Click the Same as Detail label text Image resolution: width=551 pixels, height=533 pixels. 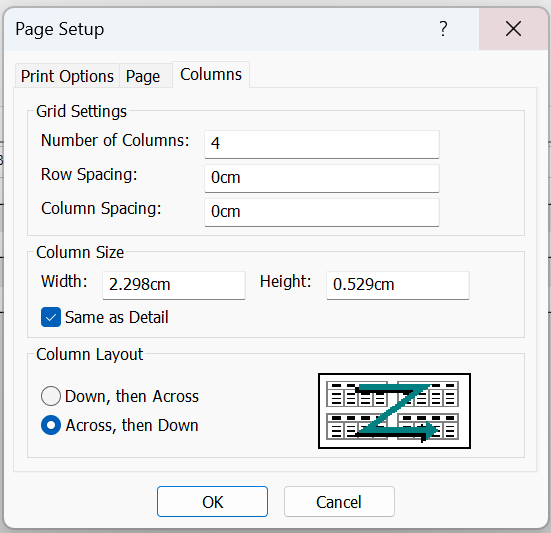coord(117,317)
